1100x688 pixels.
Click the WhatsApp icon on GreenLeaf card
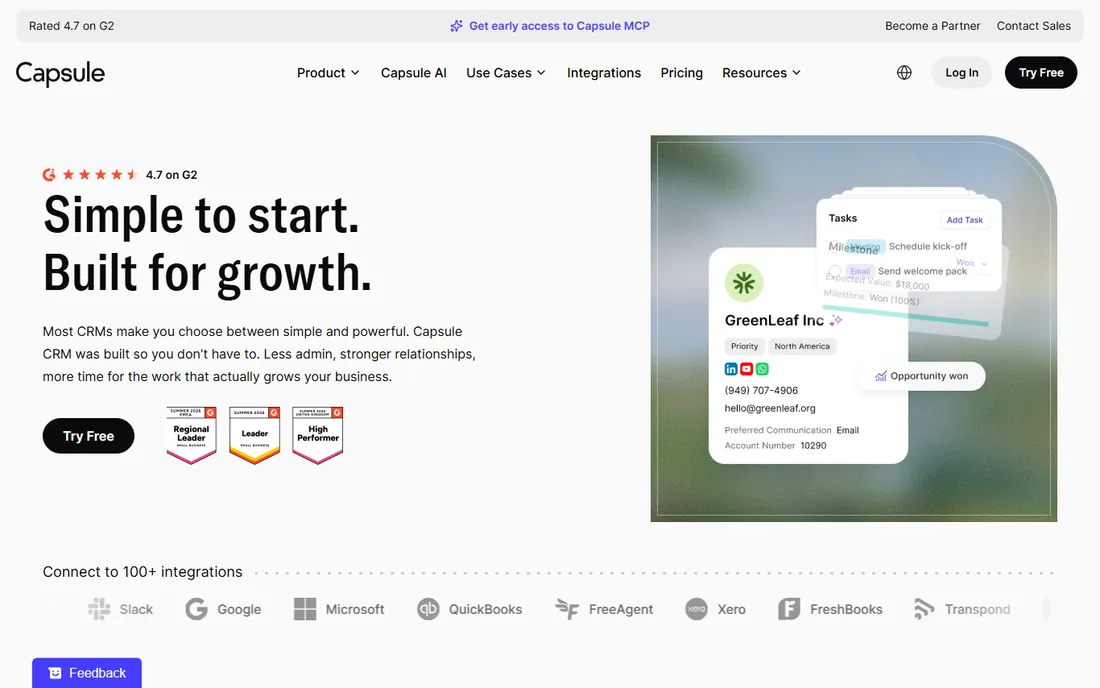tap(762, 369)
